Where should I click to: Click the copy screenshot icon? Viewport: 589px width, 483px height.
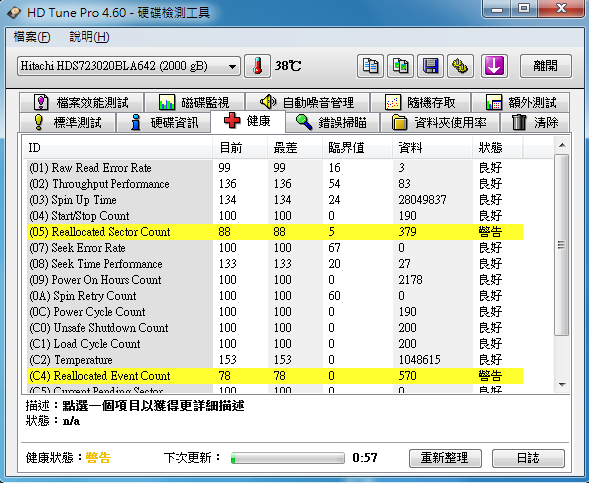pos(400,66)
